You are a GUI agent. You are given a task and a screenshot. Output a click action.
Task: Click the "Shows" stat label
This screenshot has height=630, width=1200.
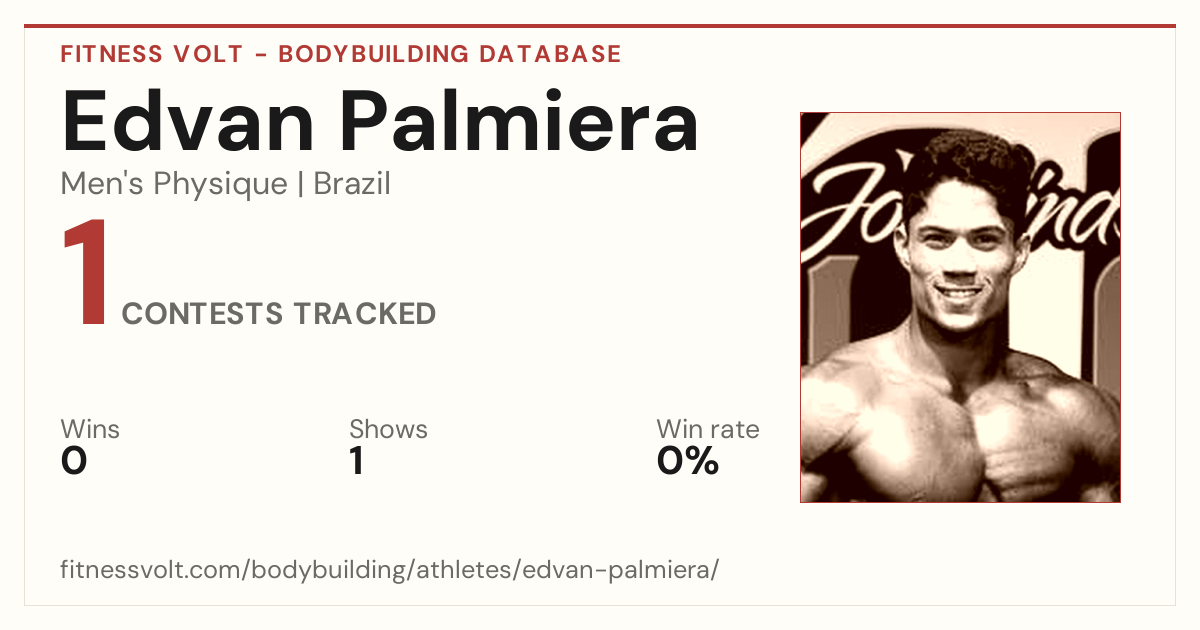388,430
